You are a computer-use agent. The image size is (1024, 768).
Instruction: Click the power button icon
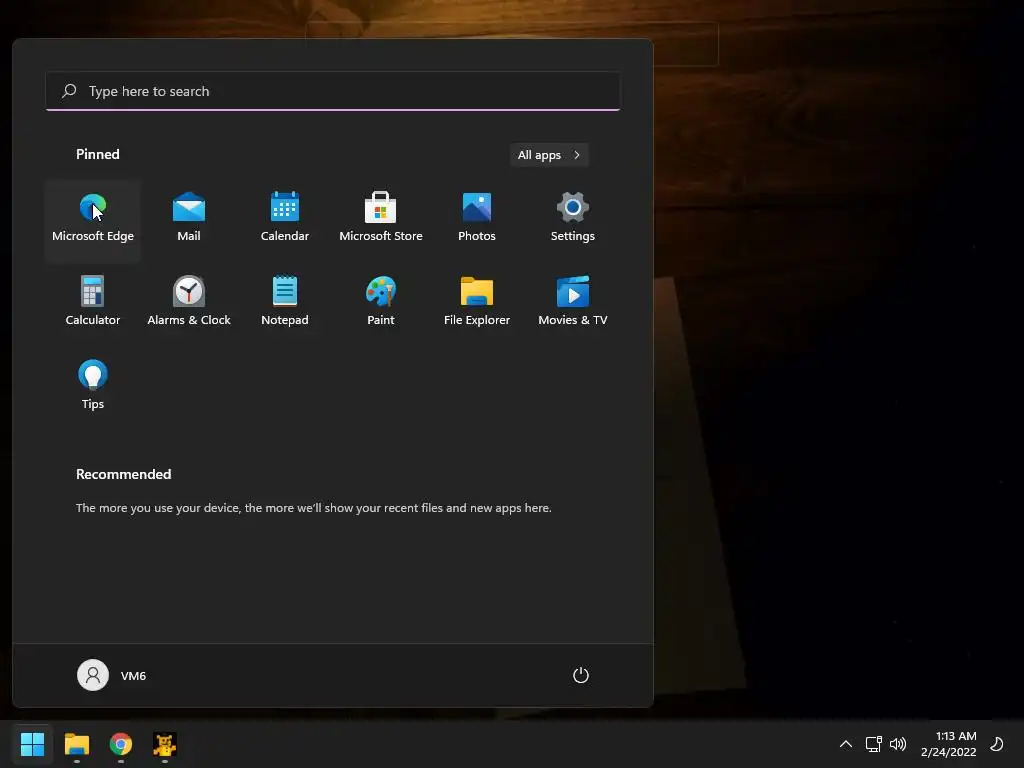tap(581, 675)
